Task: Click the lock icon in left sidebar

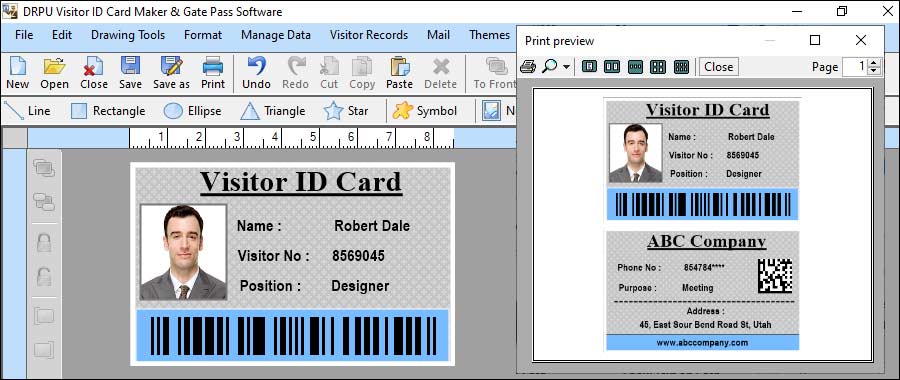Action: click(x=44, y=241)
